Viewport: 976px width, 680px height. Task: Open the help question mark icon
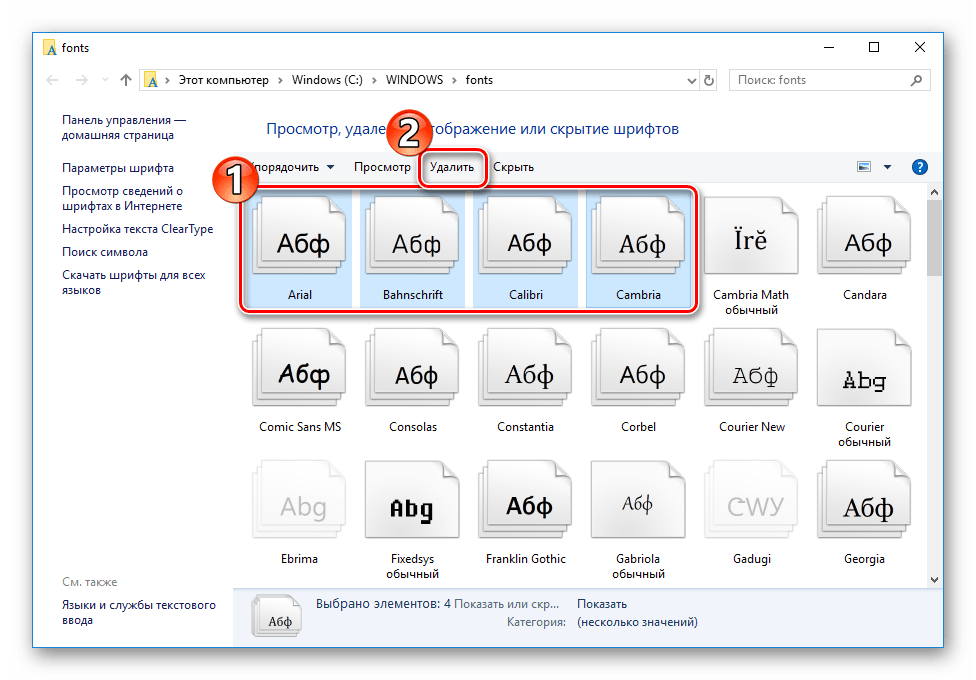click(920, 167)
